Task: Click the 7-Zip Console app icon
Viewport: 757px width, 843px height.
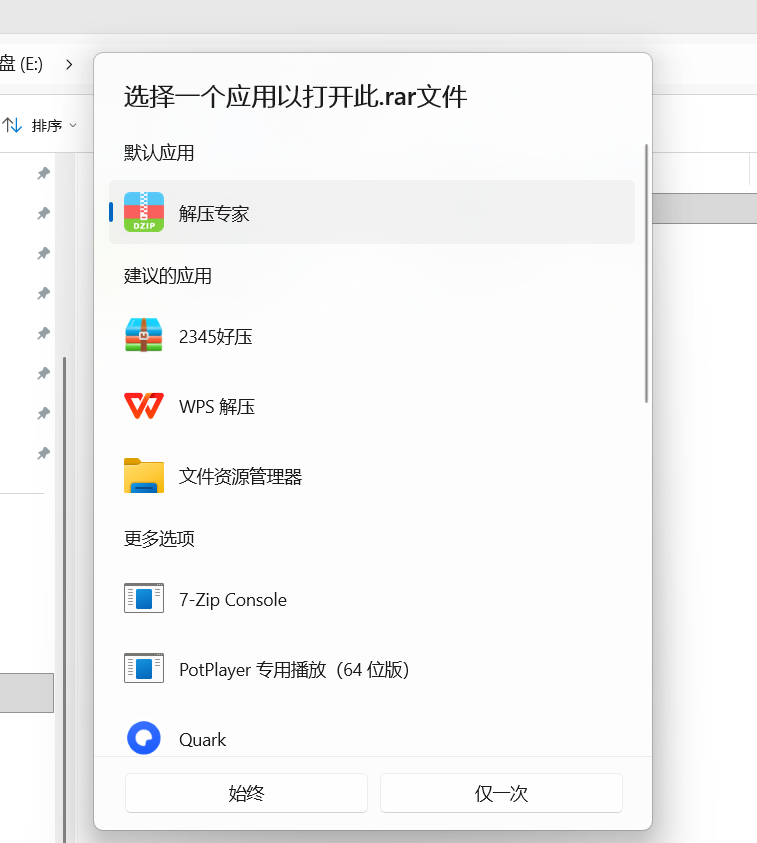Action: click(144, 598)
